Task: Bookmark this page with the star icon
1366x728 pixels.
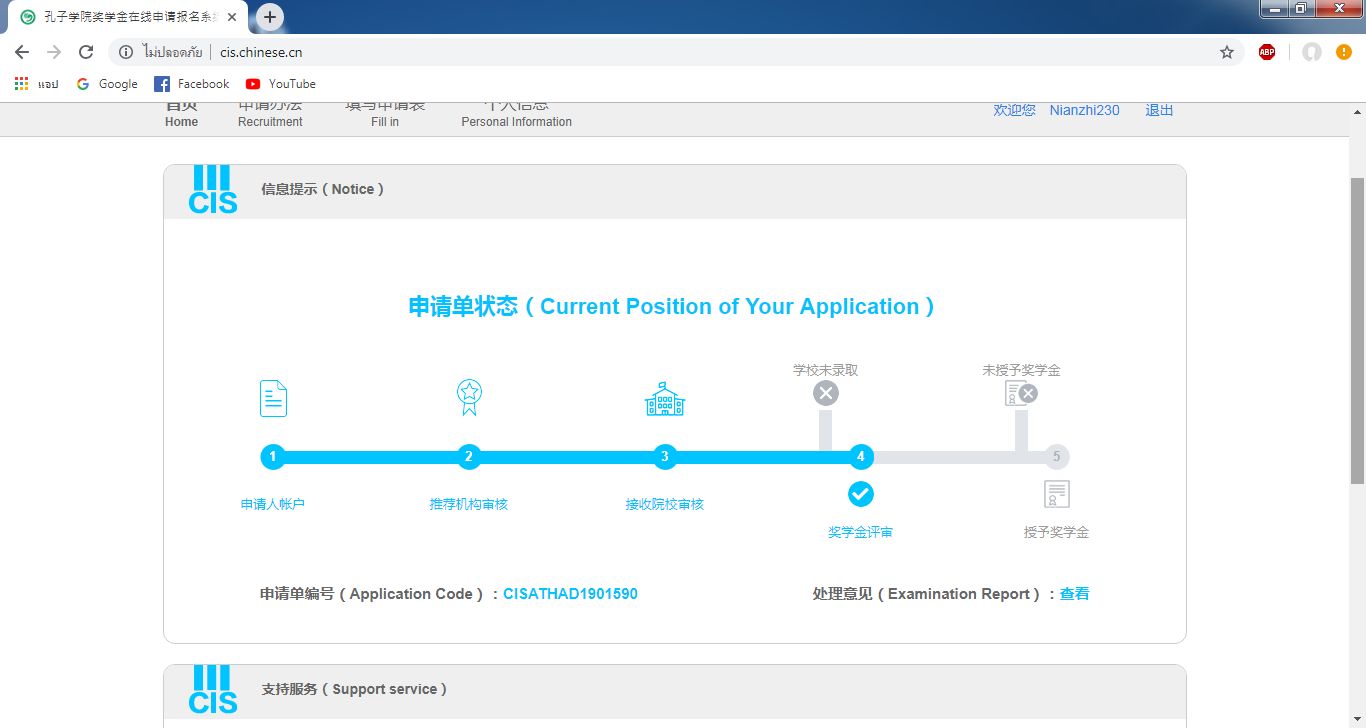Action: pyautogui.click(x=1227, y=52)
